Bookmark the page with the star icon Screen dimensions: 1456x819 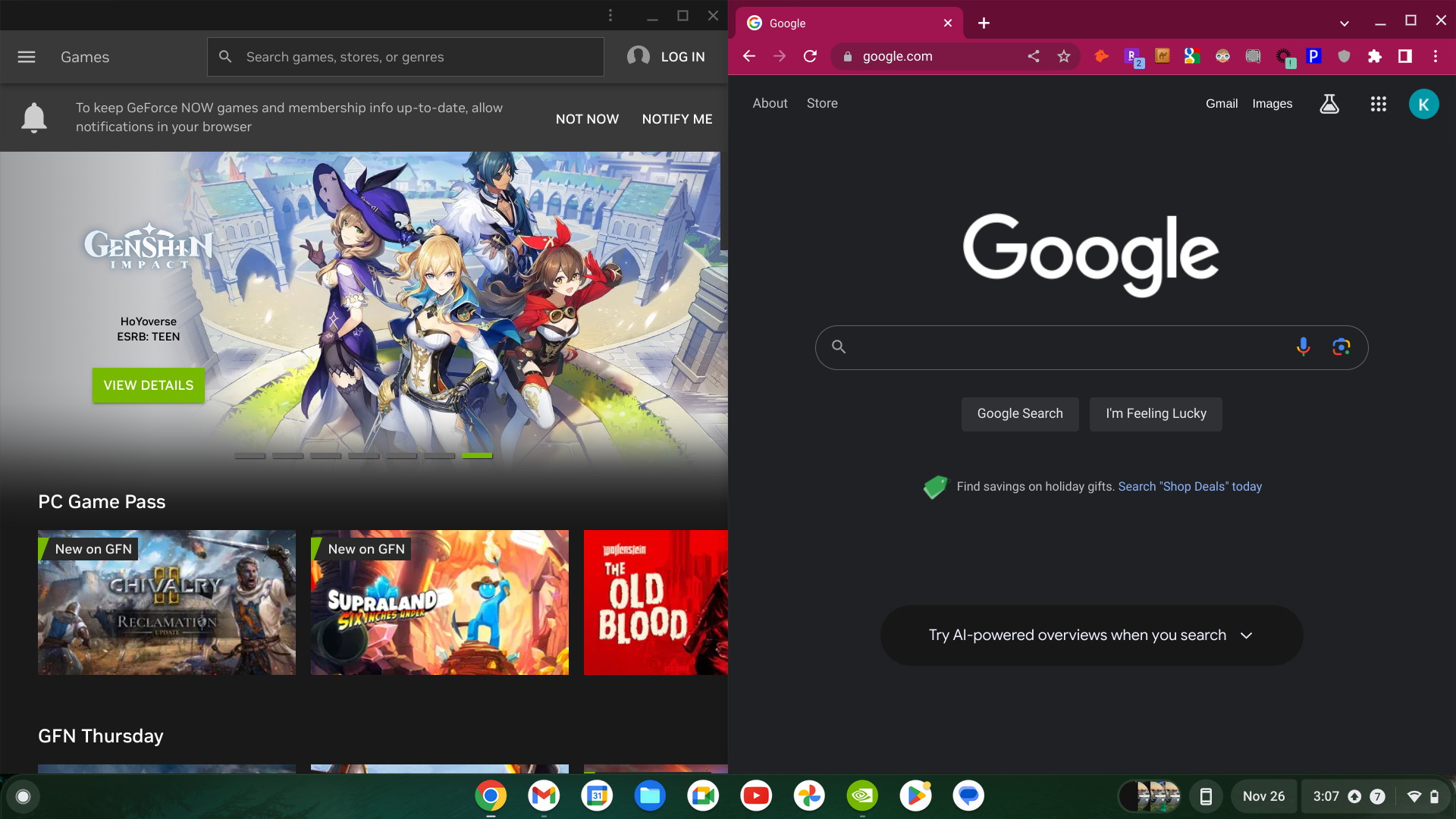[1063, 56]
